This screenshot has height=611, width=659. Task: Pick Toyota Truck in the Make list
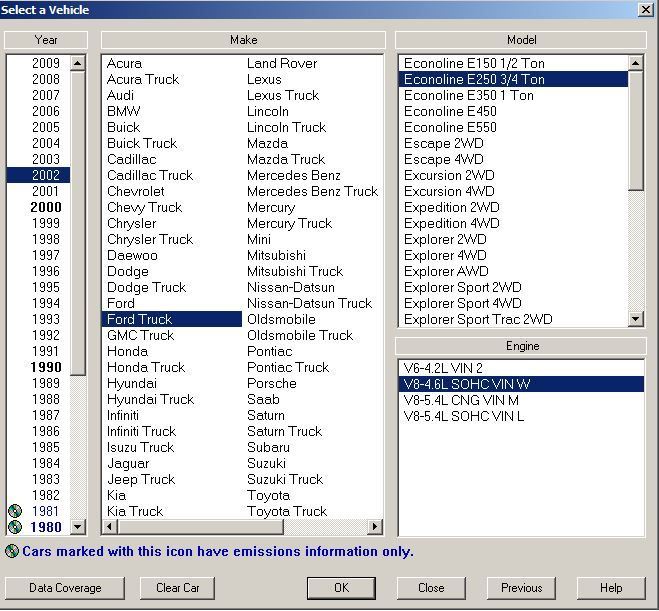[286, 511]
